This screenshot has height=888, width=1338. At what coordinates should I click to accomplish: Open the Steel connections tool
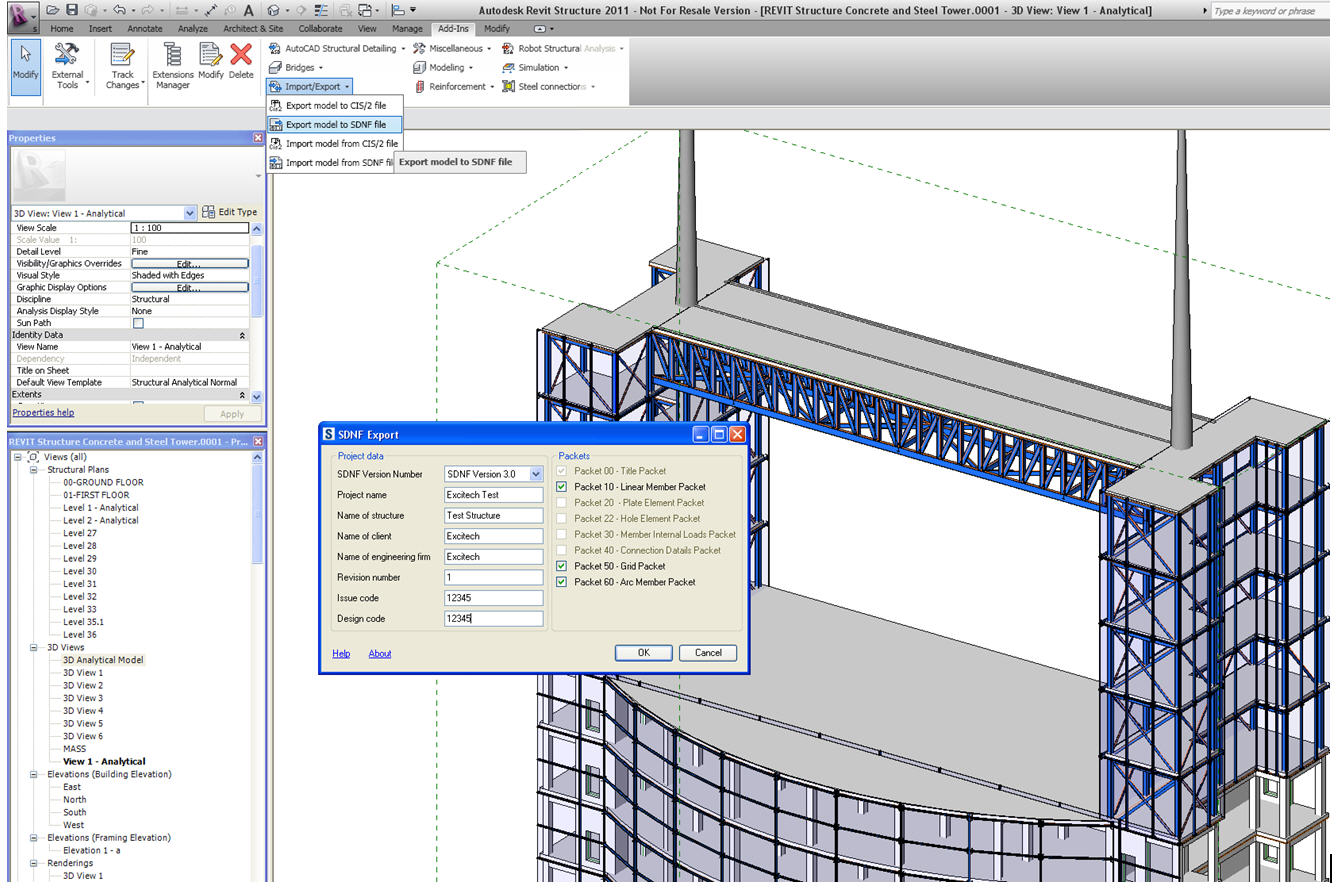(509, 87)
